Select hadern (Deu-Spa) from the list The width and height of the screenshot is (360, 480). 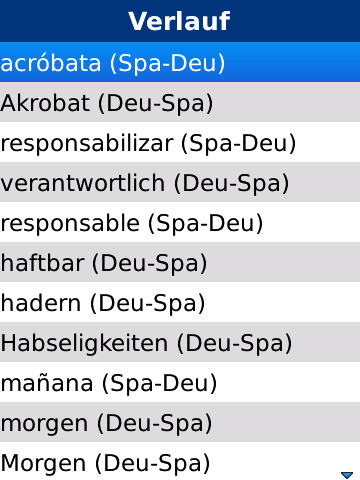pos(180,302)
